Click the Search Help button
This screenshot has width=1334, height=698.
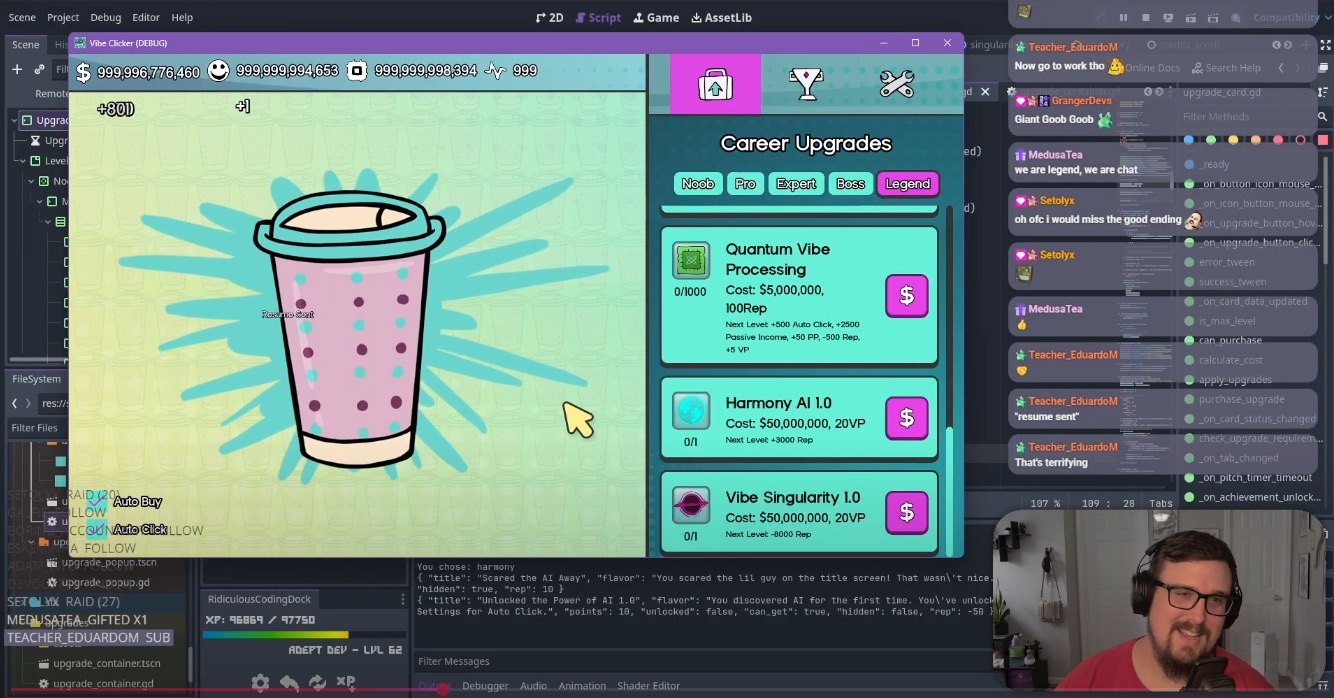pos(1224,68)
